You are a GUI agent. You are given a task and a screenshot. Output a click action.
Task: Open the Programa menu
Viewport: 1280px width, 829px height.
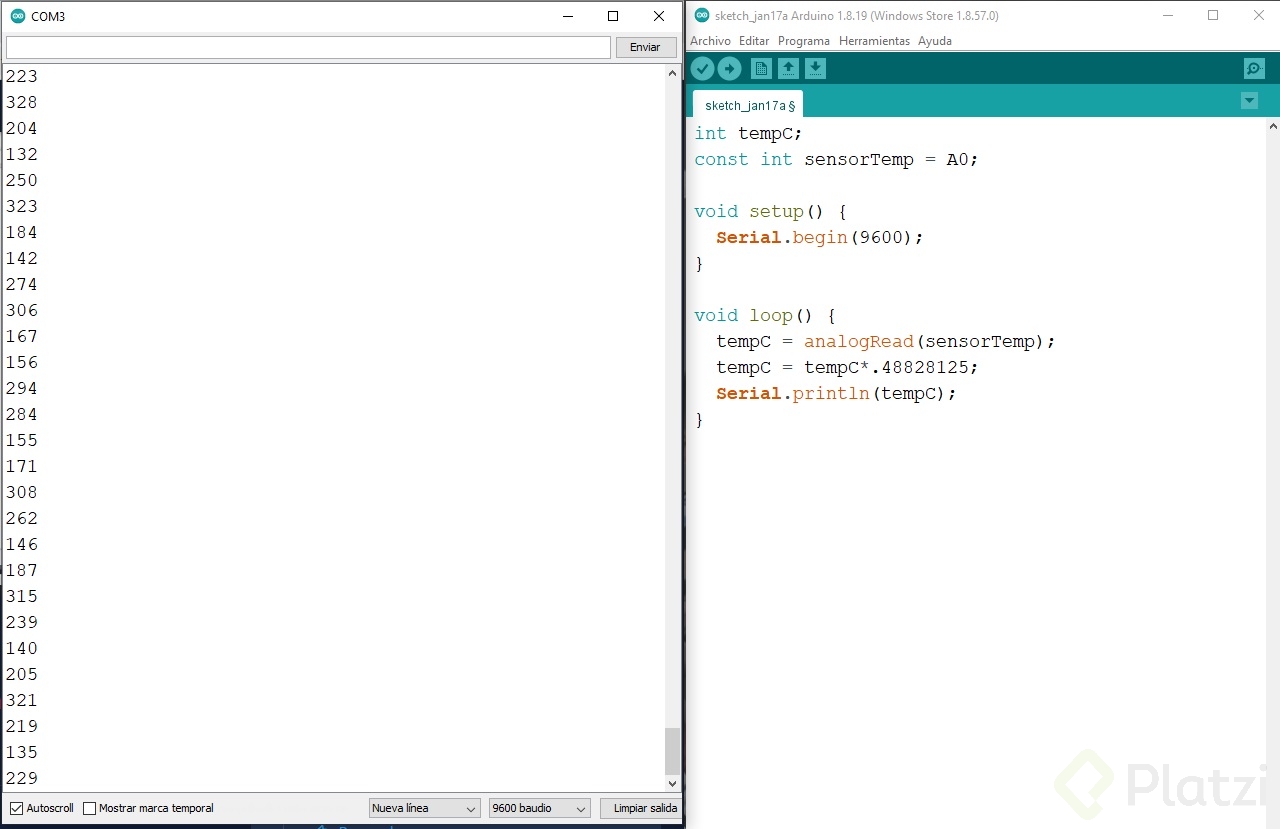804,41
